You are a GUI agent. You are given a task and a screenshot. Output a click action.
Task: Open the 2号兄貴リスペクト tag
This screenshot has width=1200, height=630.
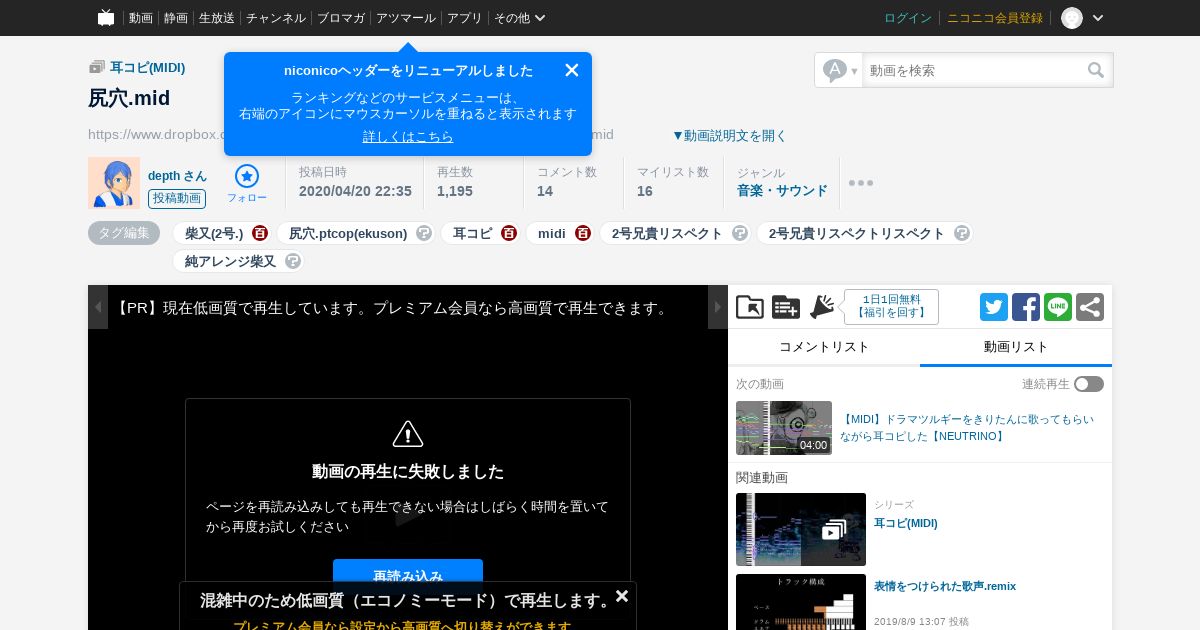tap(667, 233)
